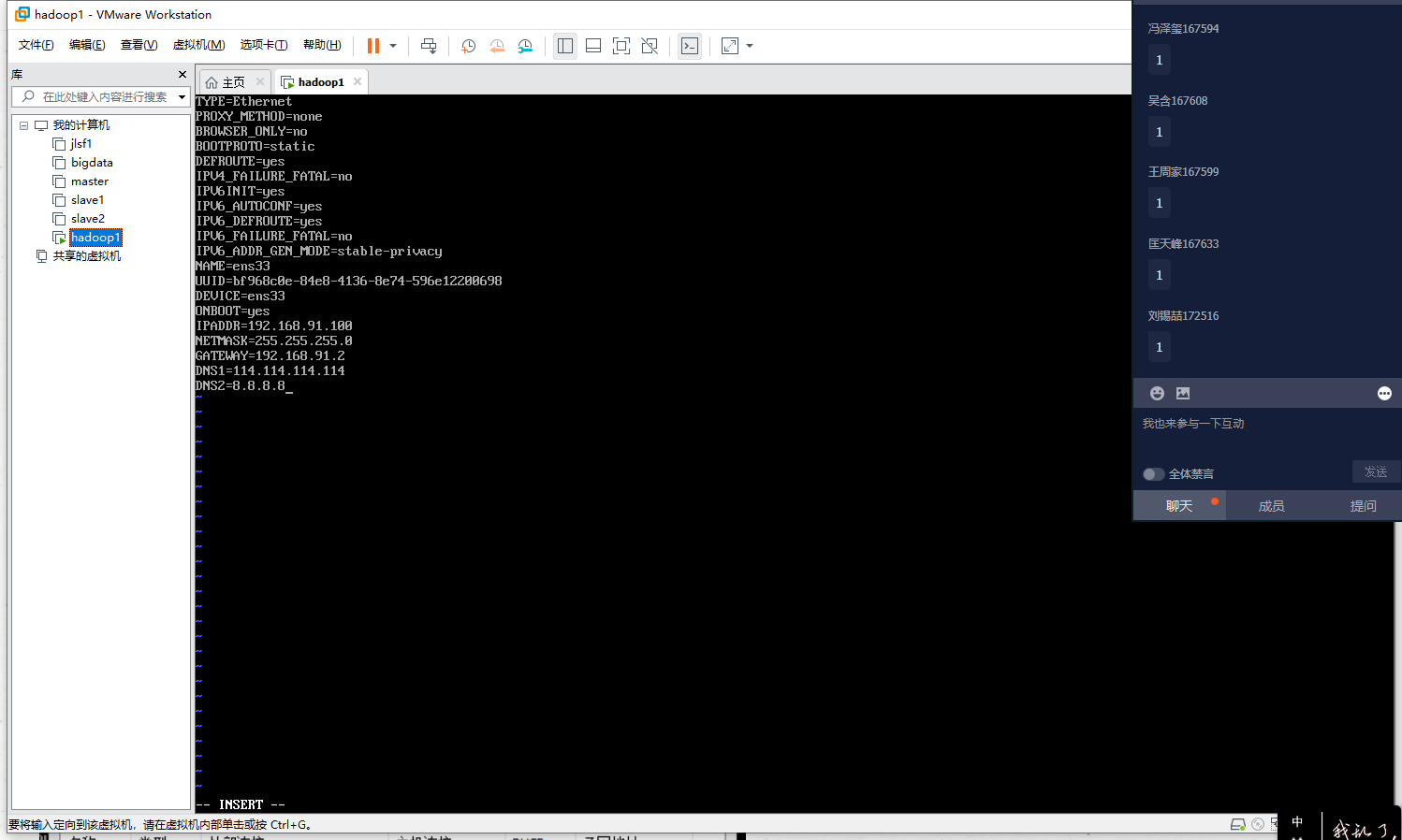Screen dimensions: 1402x840
Task: Toggle the 全体禁言 switch
Action: coord(1154,474)
